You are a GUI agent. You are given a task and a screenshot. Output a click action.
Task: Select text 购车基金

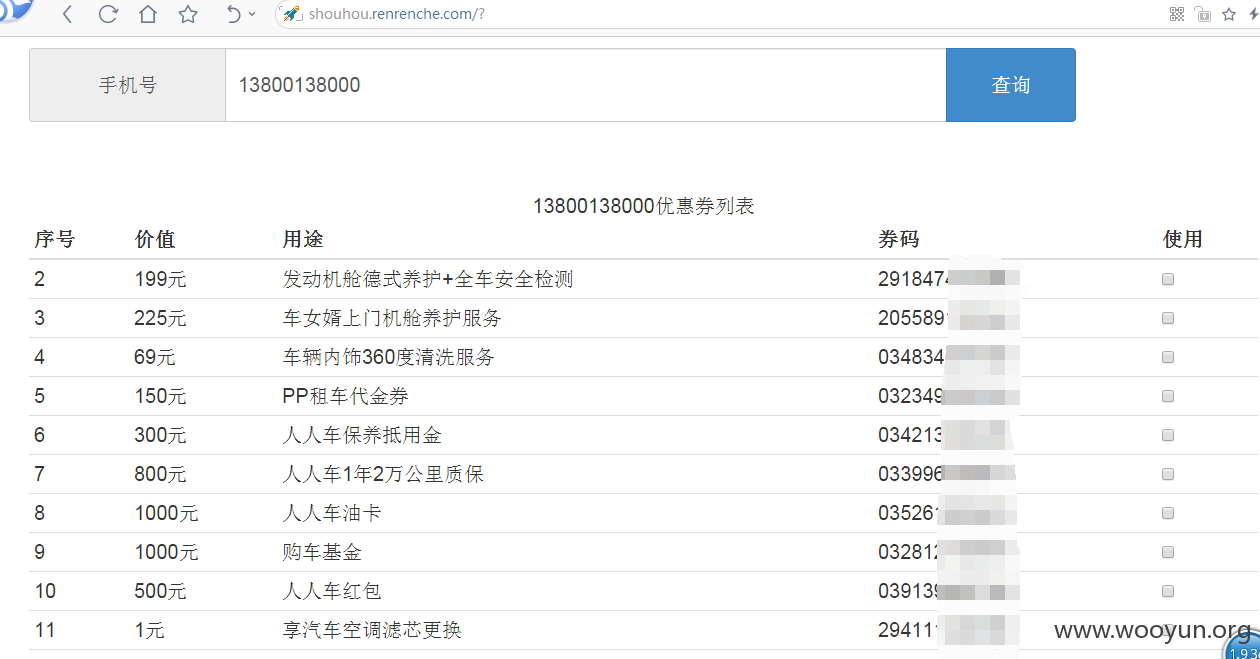[x=322, y=552]
